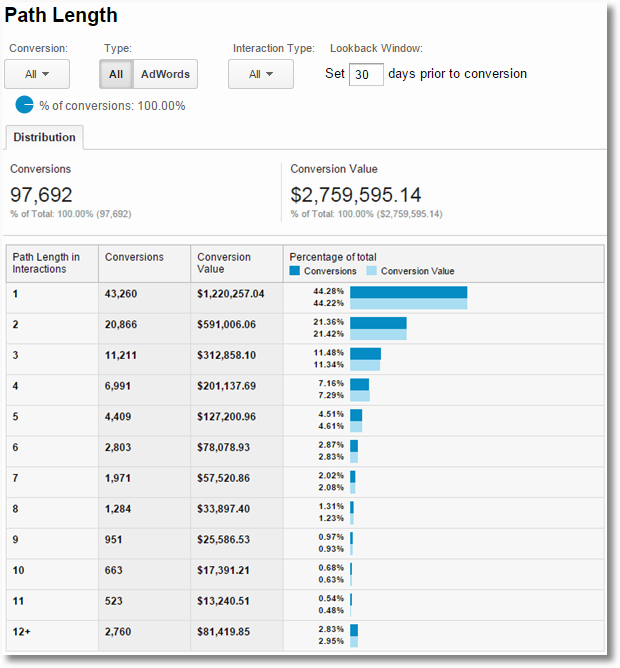Click the 97,692 total conversions metric
The height and width of the screenshot is (668, 620).
tap(41, 195)
